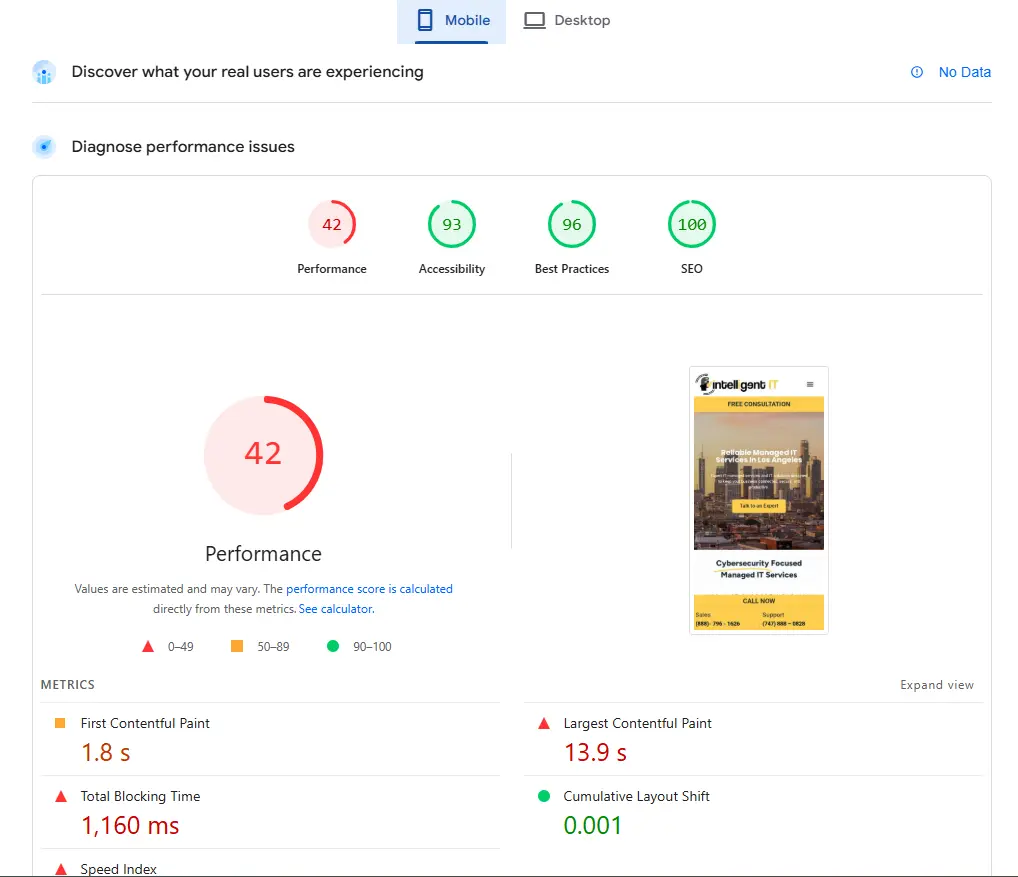The width and height of the screenshot is (1018, 877).
Task: Click the red triangle icon for Speed Index
Action: pyautogui.click(x=61, y=869)
